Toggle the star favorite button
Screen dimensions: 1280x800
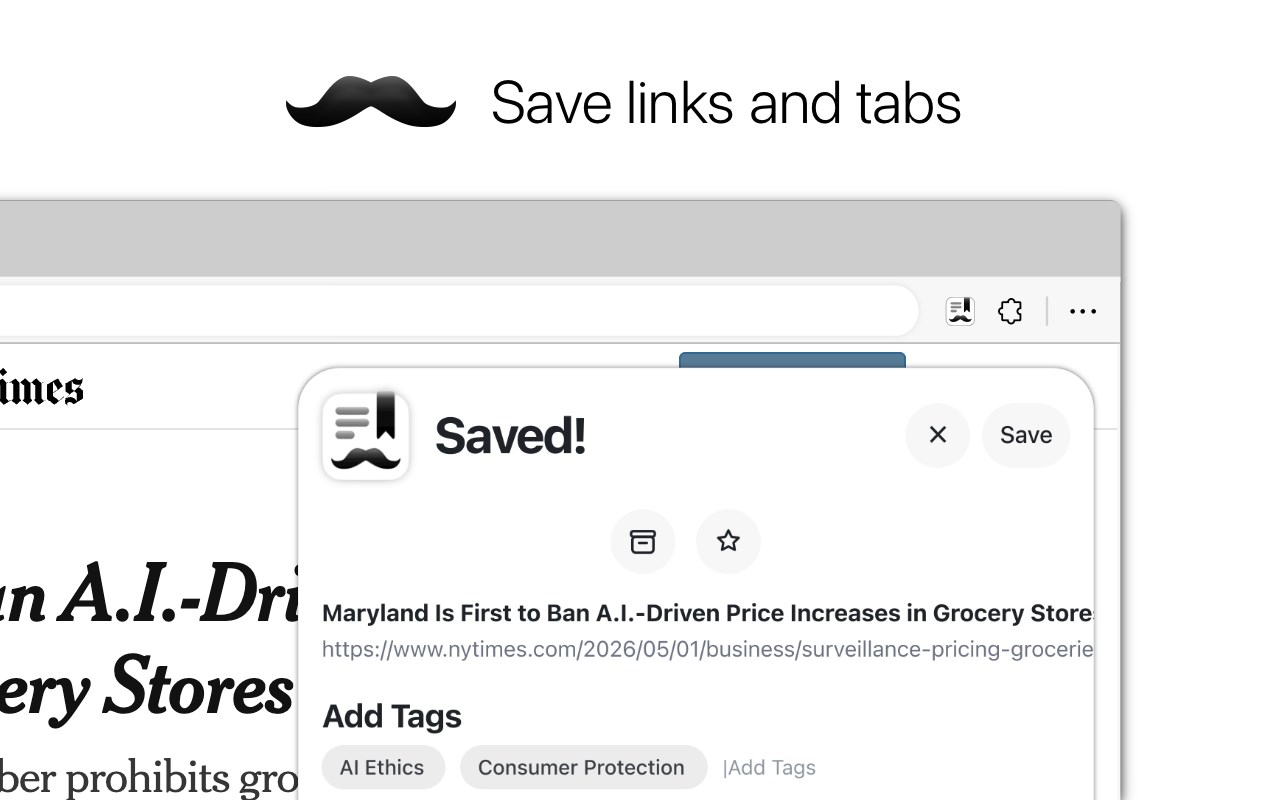[728, 541]
